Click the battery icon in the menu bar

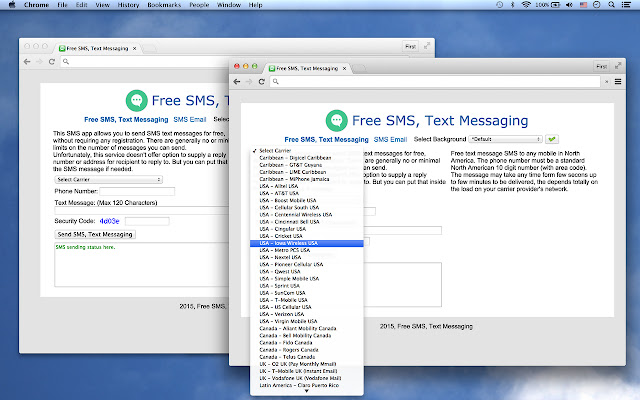point(556,5)
